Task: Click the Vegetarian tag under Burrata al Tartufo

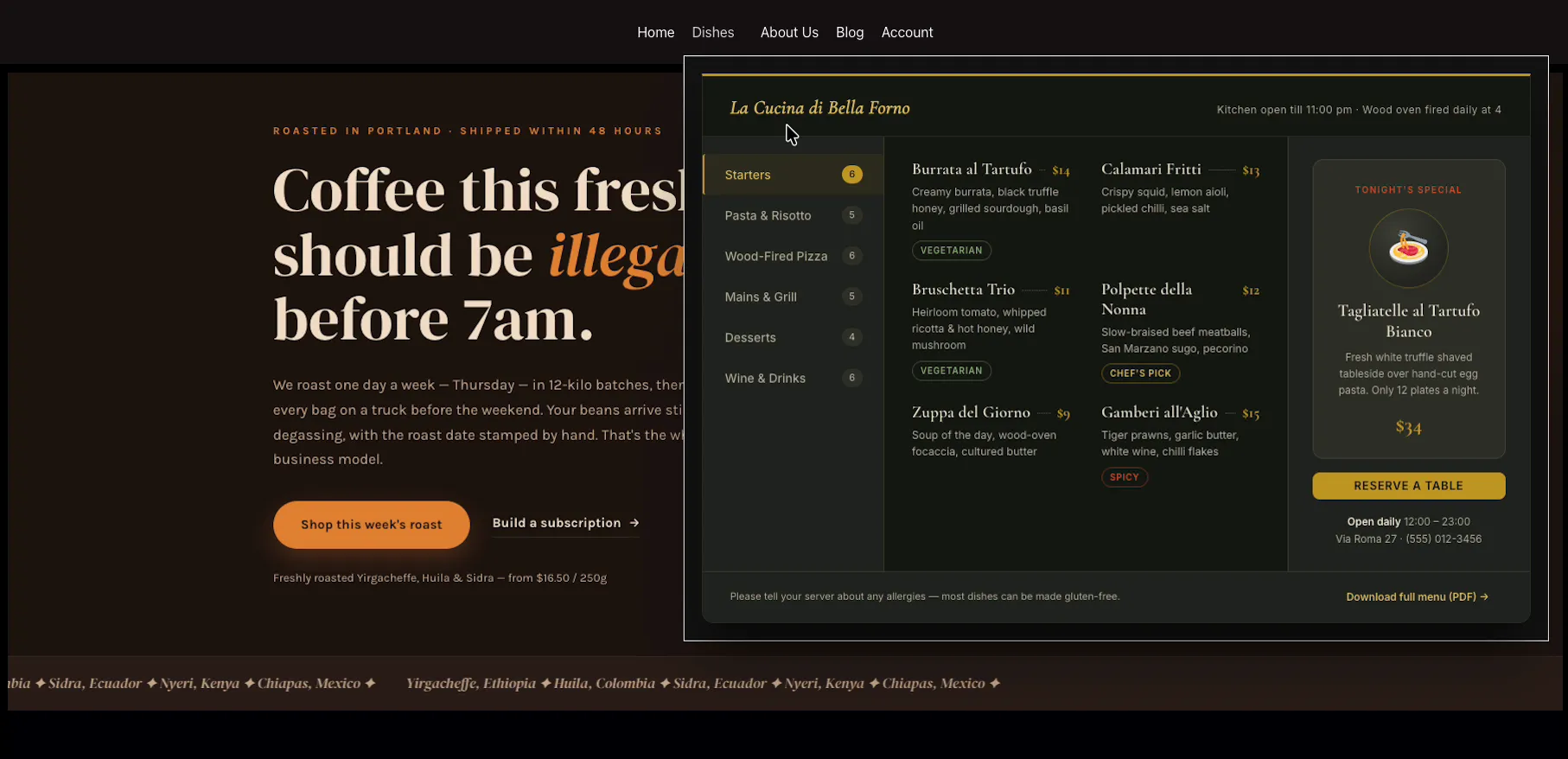Action: (951, 251)
